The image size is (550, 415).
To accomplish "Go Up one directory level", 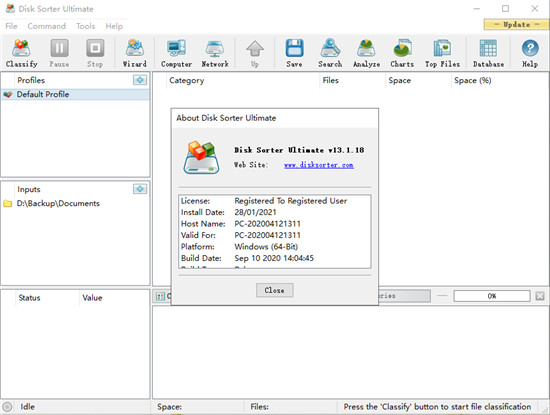I will coord(255,53).
